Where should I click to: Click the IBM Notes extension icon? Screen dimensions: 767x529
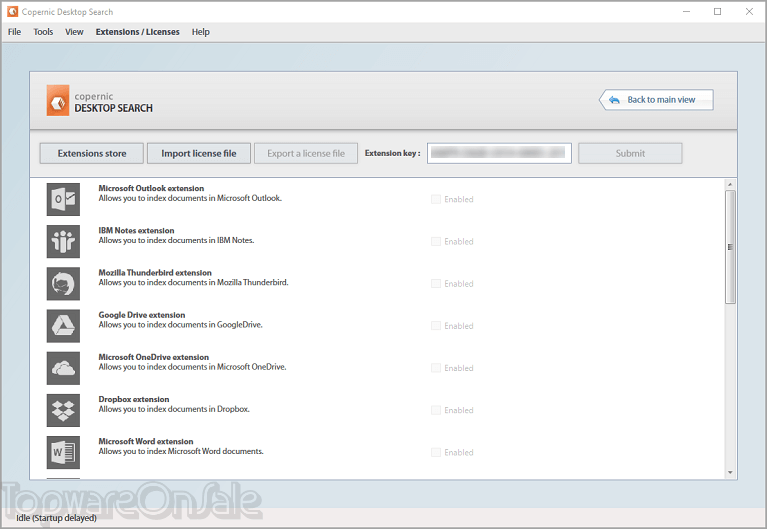63,241
